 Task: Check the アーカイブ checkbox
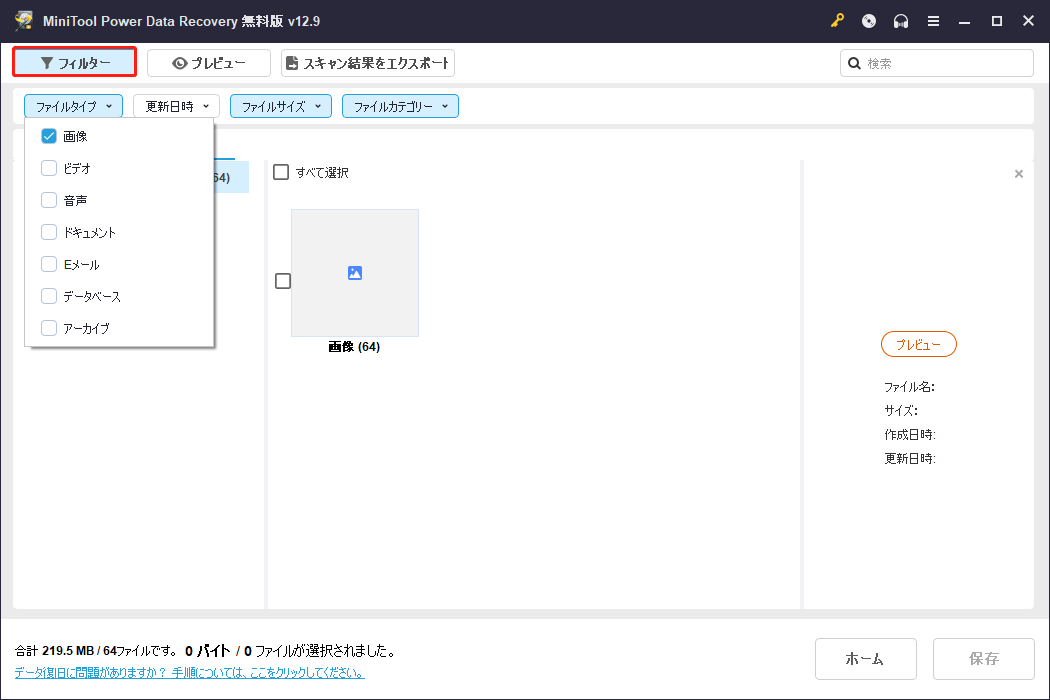tap(49, 328)
